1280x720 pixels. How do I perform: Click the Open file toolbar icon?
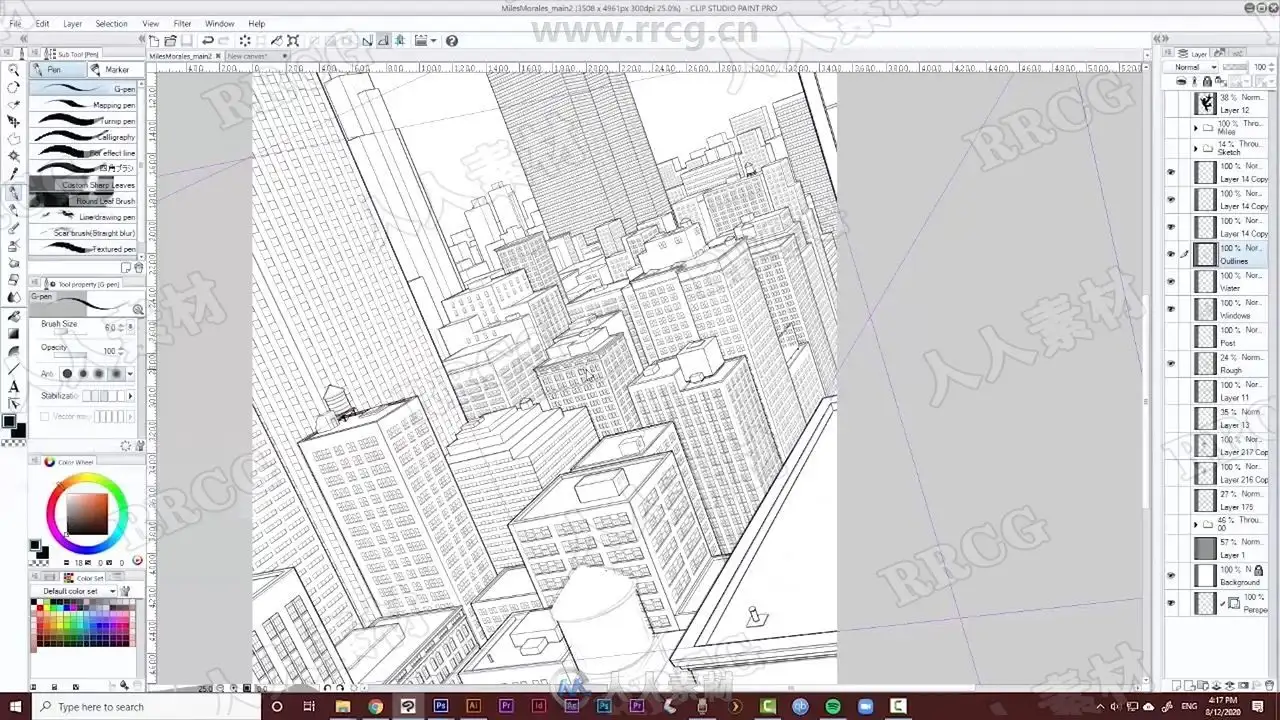tap(171, 41)
